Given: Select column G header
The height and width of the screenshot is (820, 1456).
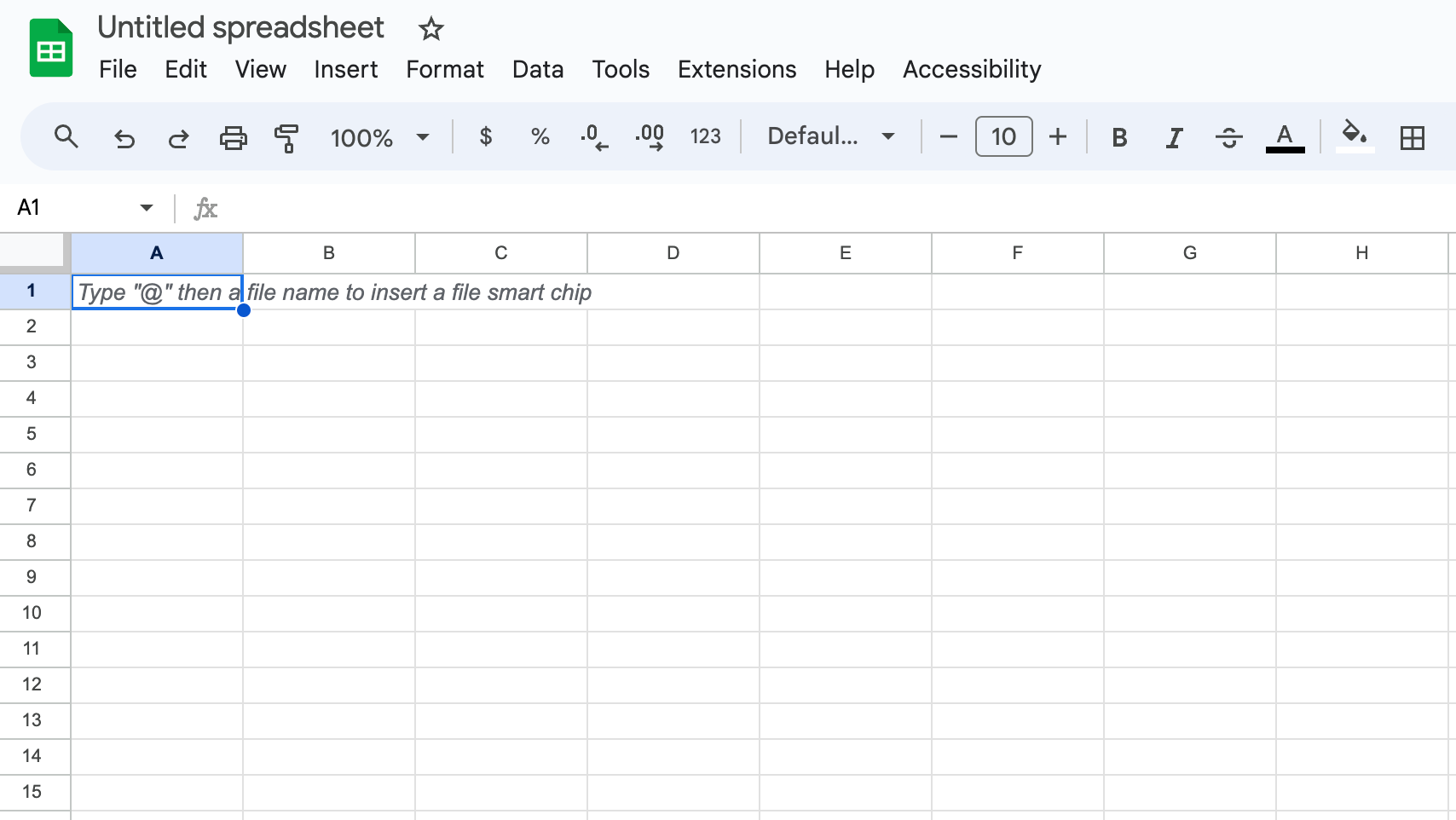Looking at the screenshot, I should pyautogui.click(x=1190, y=253).
